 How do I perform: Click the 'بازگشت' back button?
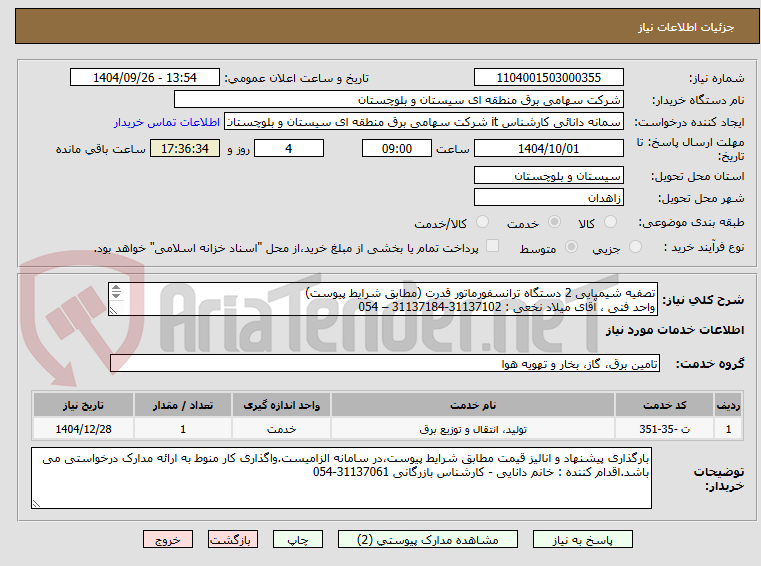232,540
